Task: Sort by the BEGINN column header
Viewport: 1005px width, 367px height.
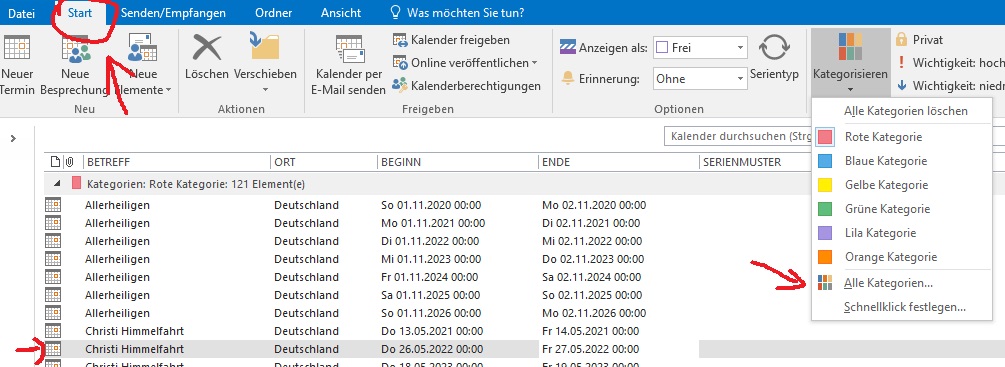Action: click(458, 162)
